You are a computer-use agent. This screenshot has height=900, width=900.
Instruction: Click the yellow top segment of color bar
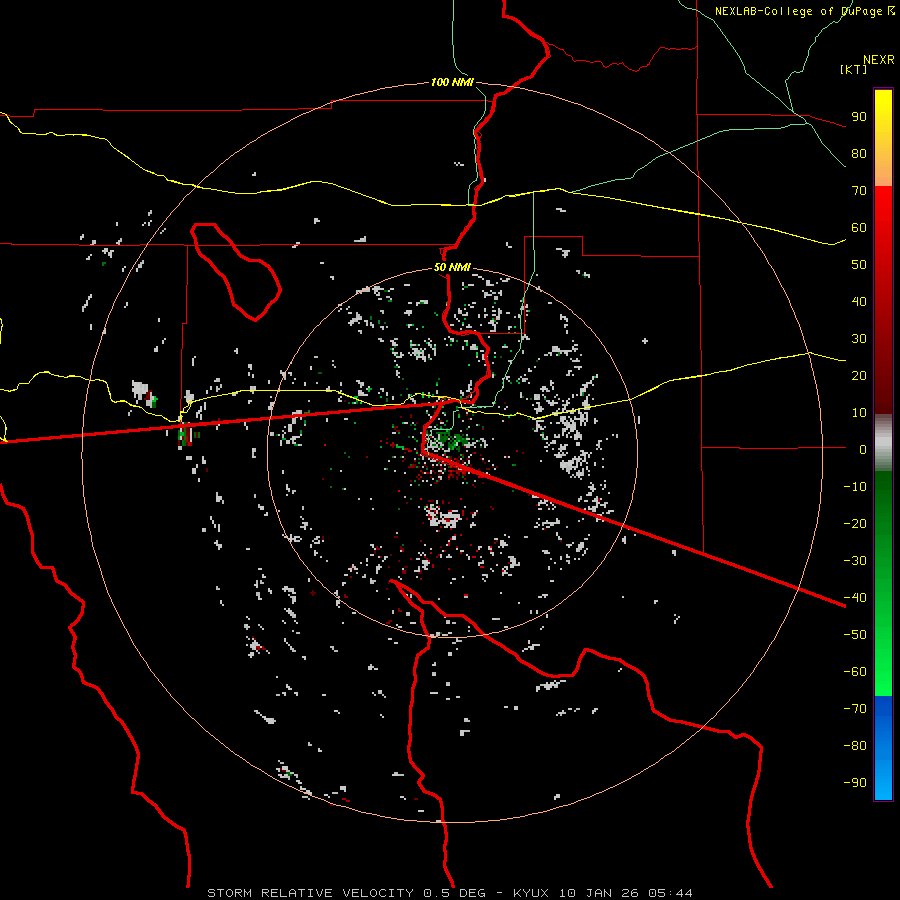coord(883,138)
